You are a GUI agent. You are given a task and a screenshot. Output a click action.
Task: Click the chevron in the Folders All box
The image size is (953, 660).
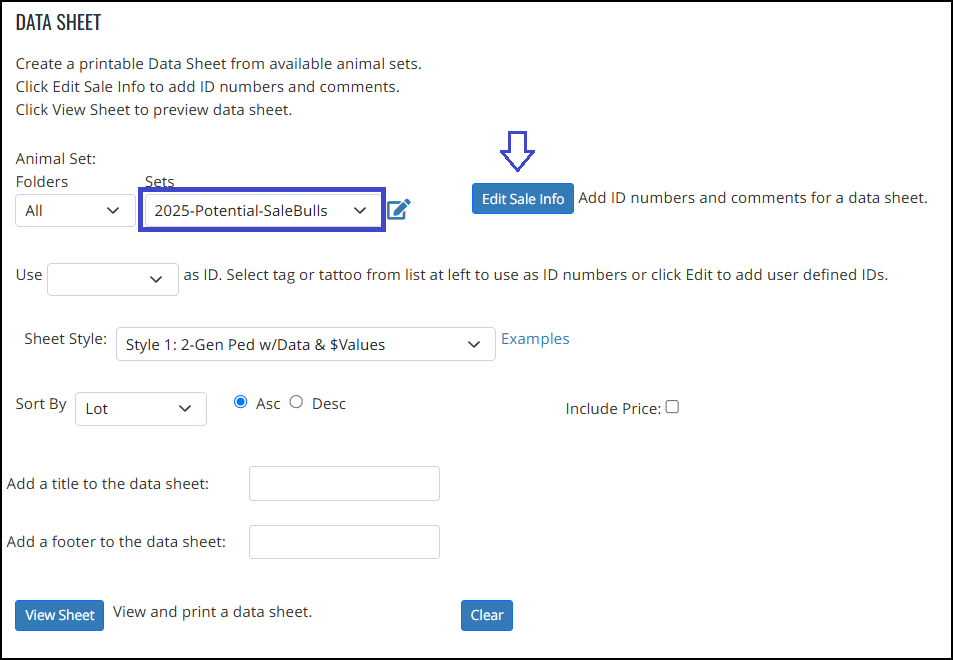(113, 210)
